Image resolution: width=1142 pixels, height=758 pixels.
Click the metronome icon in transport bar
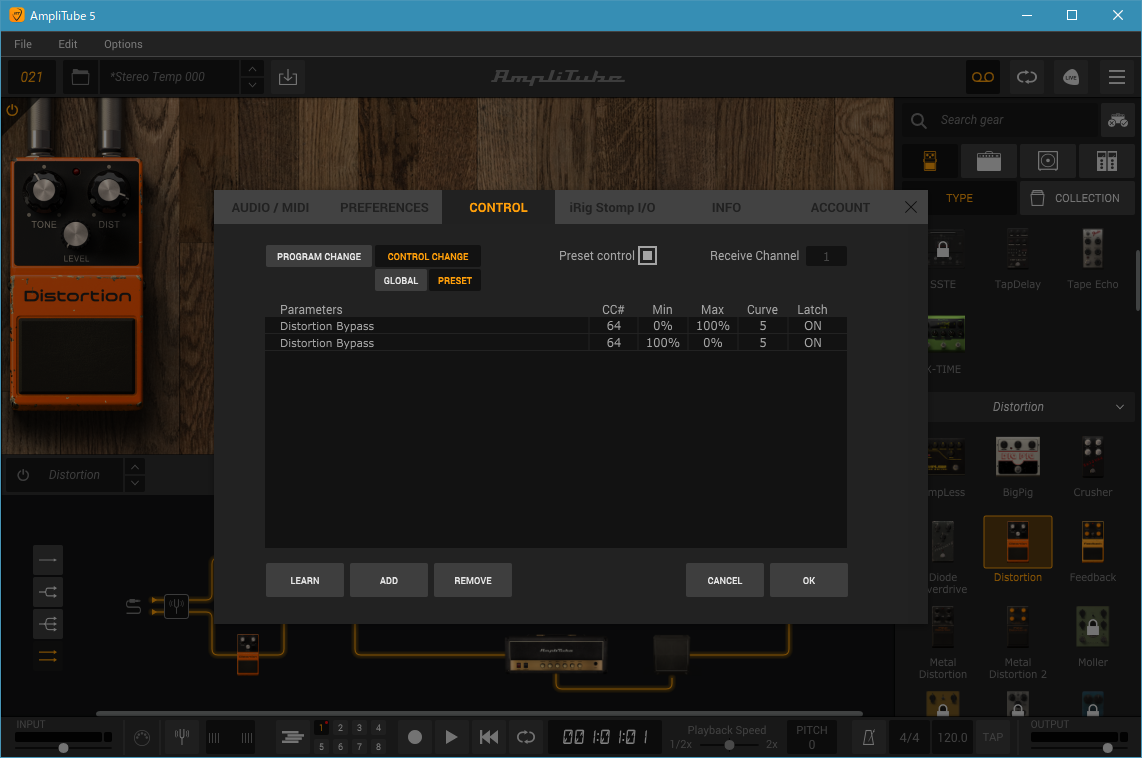868,738
